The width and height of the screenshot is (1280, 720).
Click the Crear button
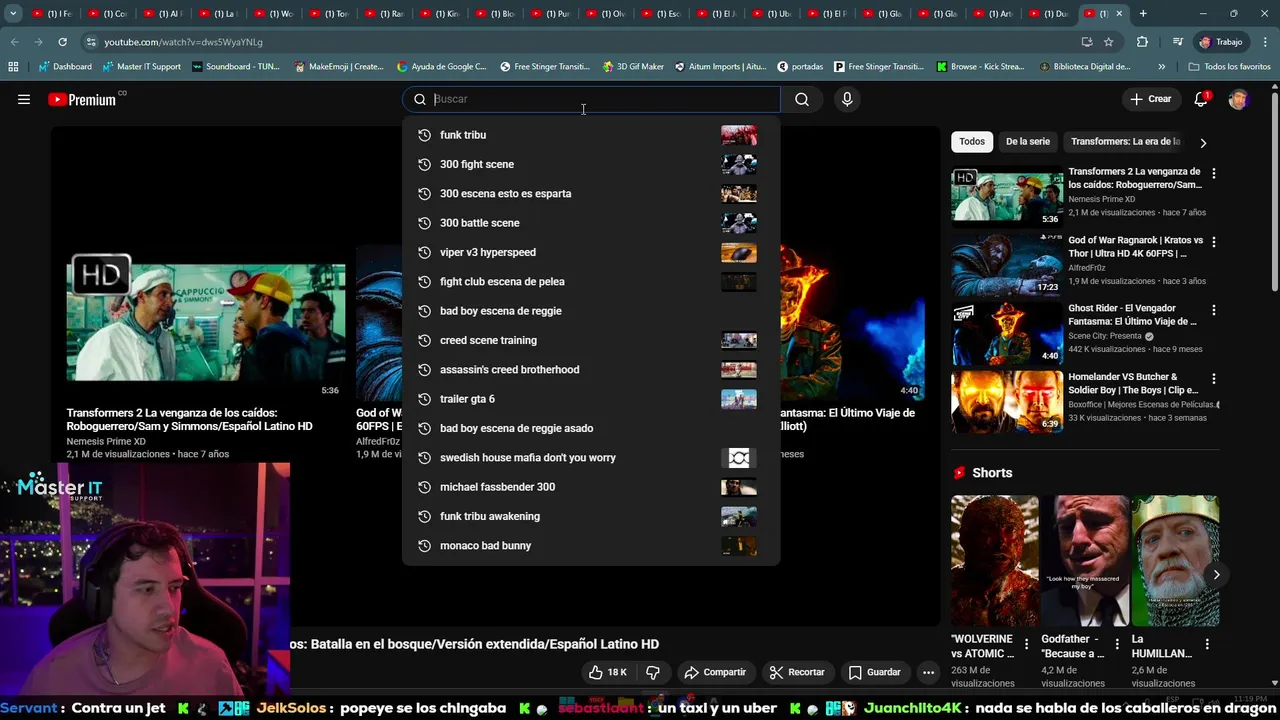point(1151,99)
